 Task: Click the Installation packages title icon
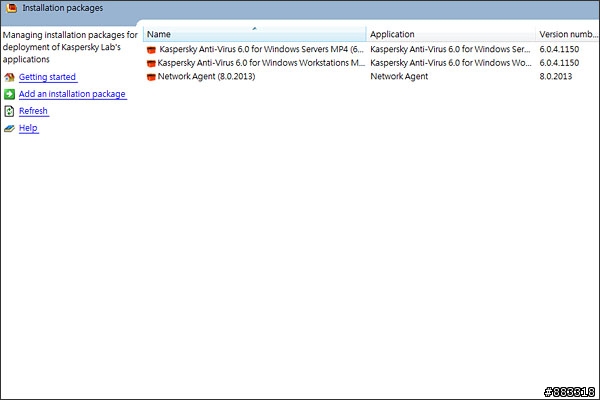[x=11, y=8]
